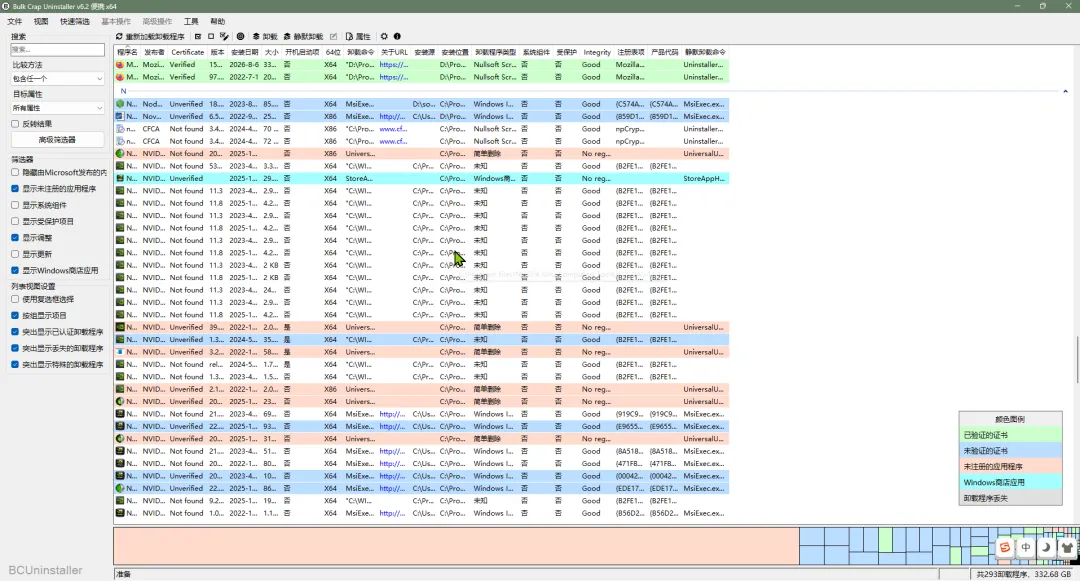Click the NVIDIA icon in the StoreA... row
This screenshot has height=581, width=1080.
click(120, 178)
